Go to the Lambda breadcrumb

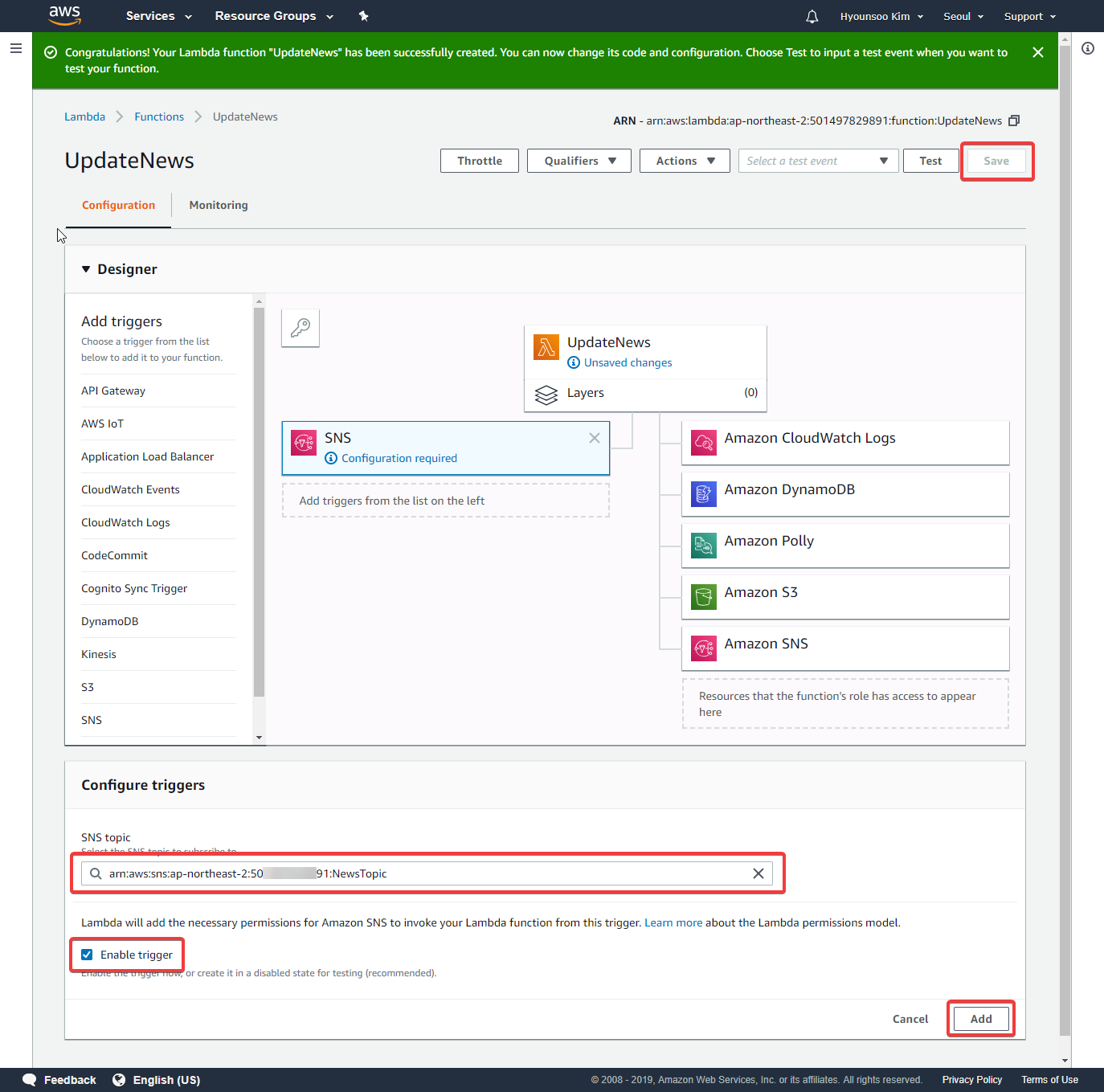click(x=84, y=117)
